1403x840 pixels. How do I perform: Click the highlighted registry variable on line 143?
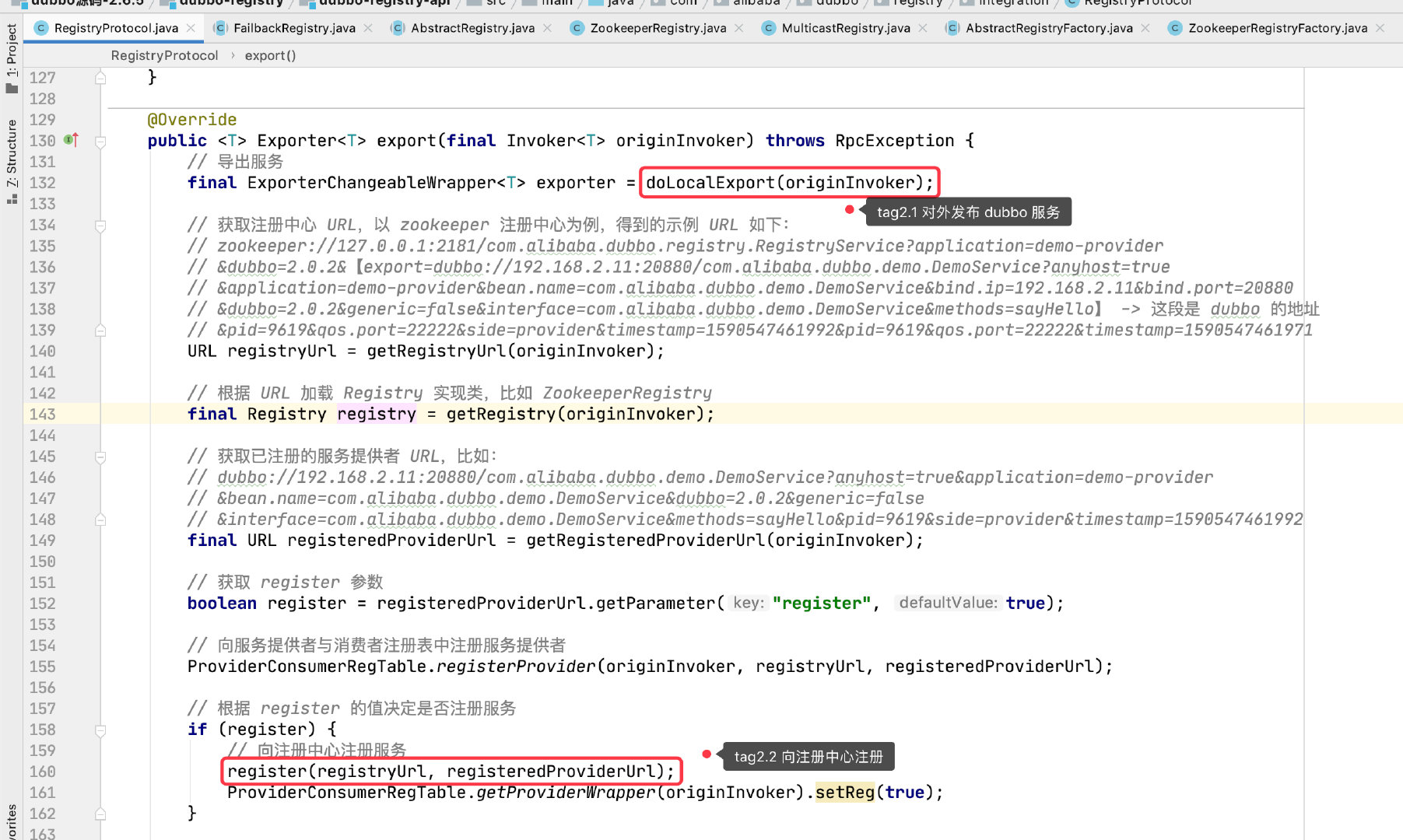coord(377,415)
